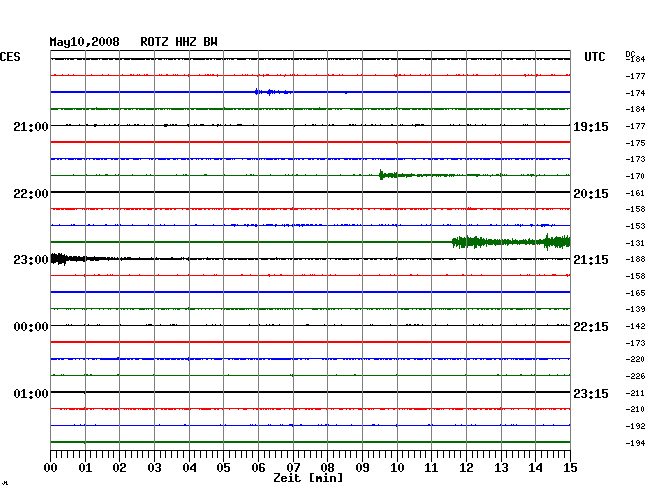Click the 19:15 UTC time label

tap(591, 126)
